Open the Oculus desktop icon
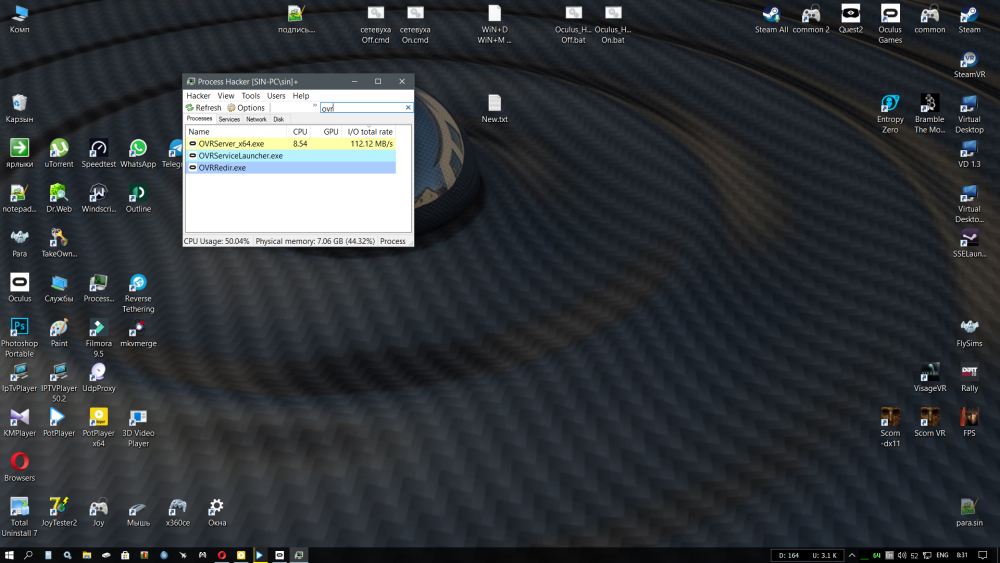Image resolution: width=1000 pixels, height=563 pixels. [x=19, y=288]
